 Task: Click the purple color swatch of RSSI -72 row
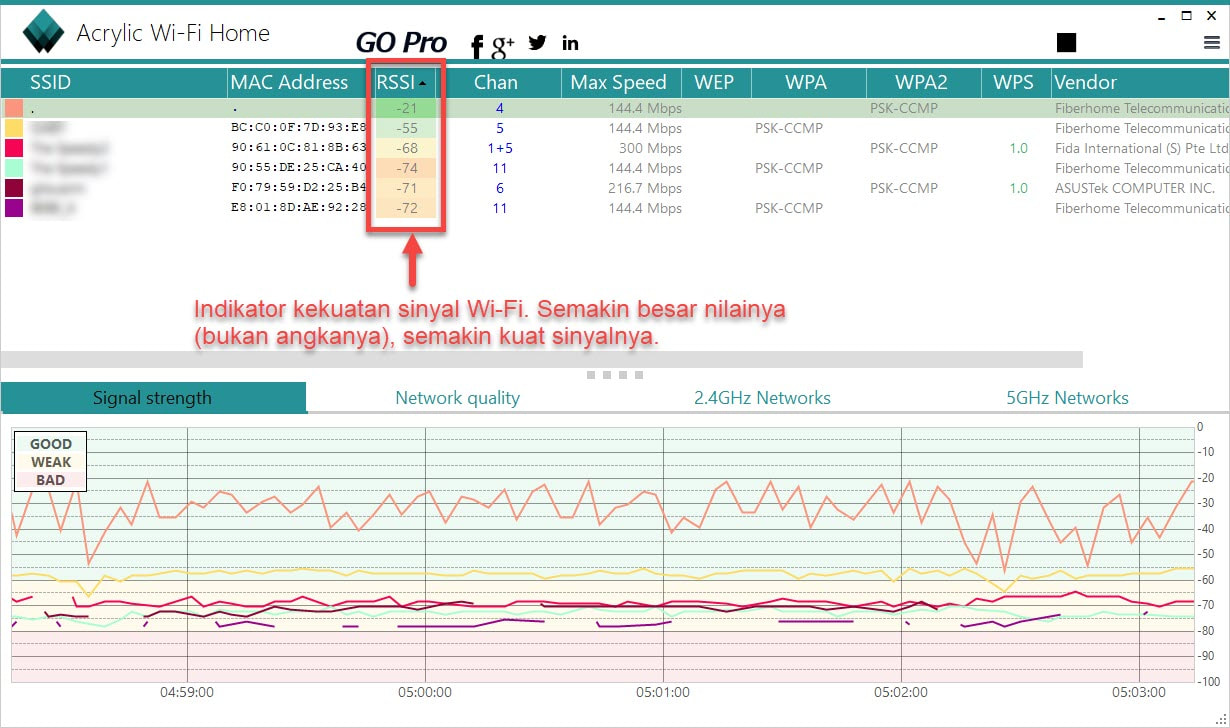[14, 208]
